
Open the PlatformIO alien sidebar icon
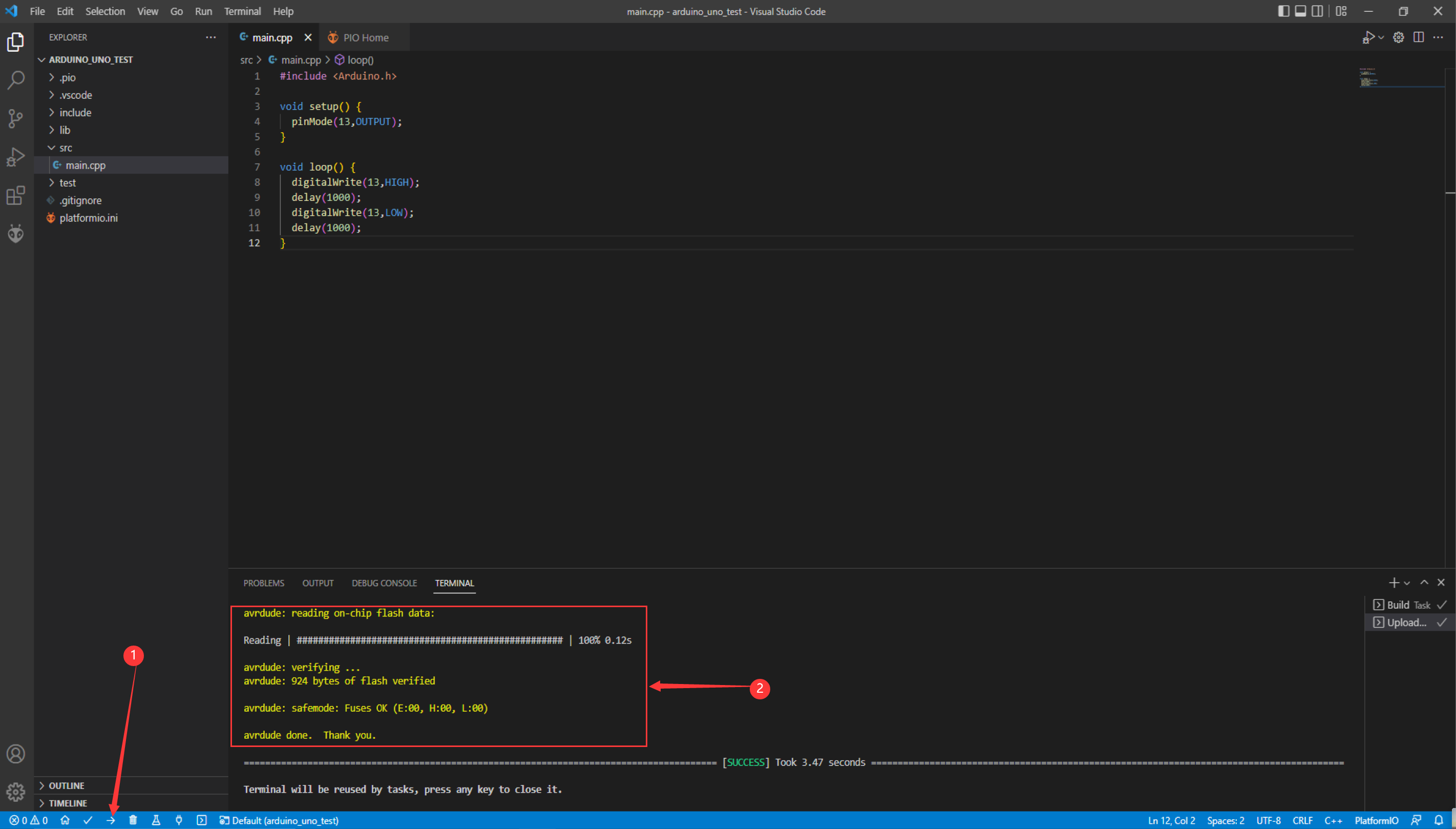click(15, 233)
